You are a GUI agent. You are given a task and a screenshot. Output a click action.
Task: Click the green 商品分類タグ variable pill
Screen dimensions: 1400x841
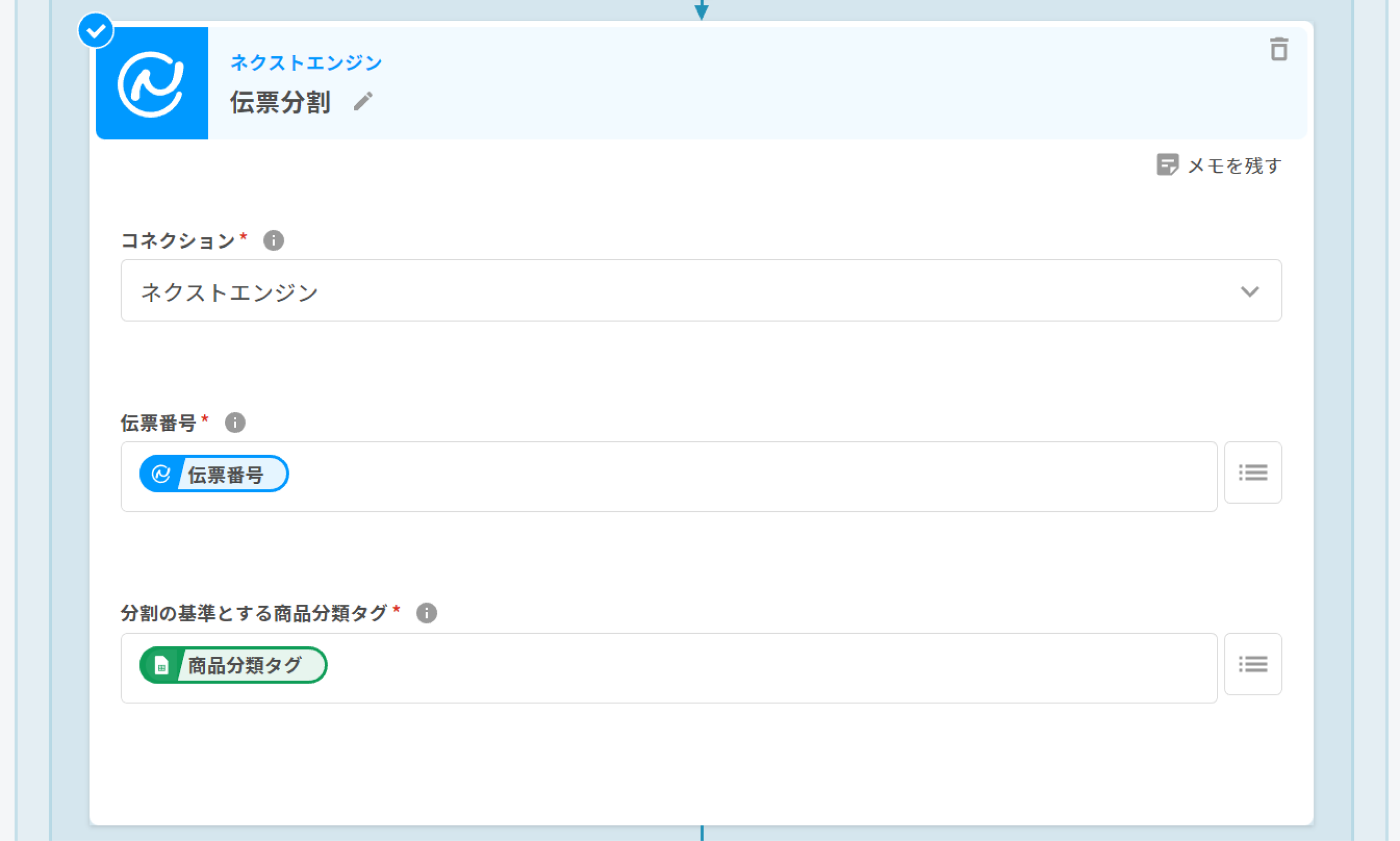[x=244, y=665]
